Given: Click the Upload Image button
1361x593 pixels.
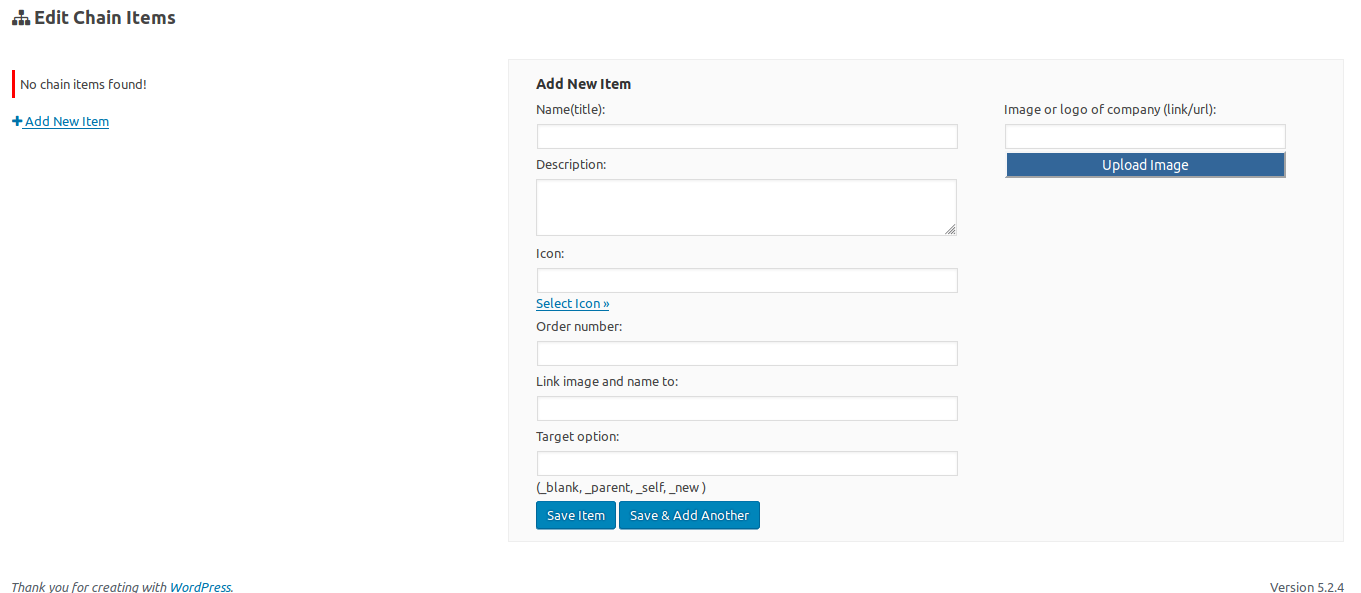Looking at the screenshot, I should click(1144, 165).
